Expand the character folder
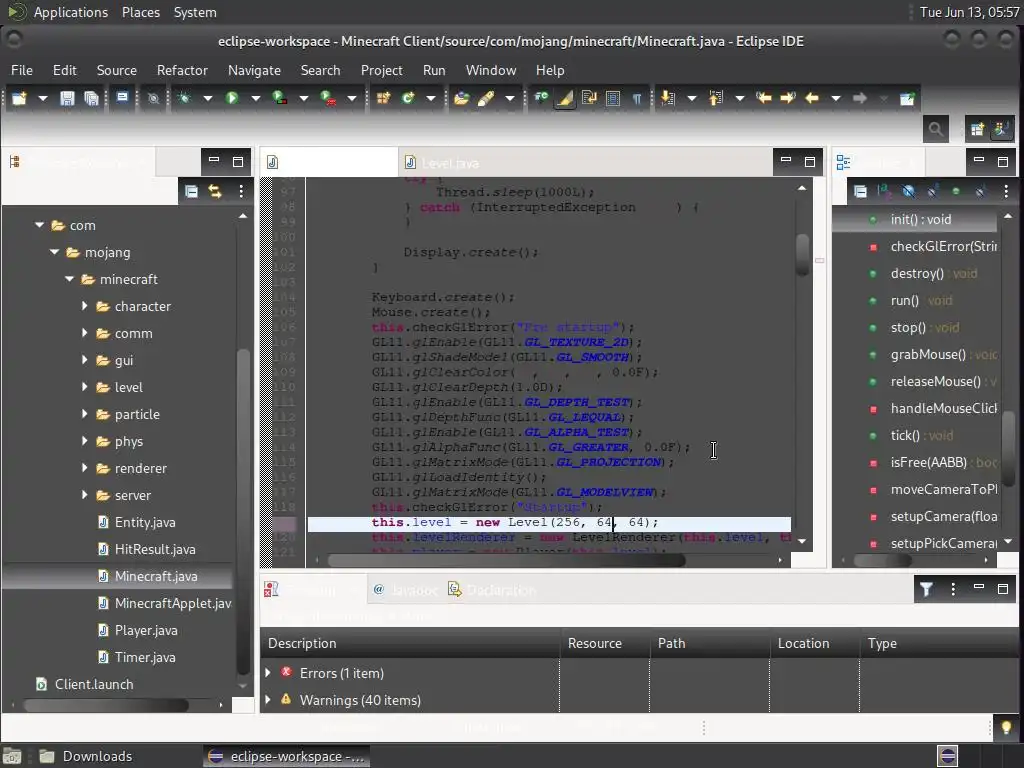This screenshot has height=768, width=1024. (84, 306)
